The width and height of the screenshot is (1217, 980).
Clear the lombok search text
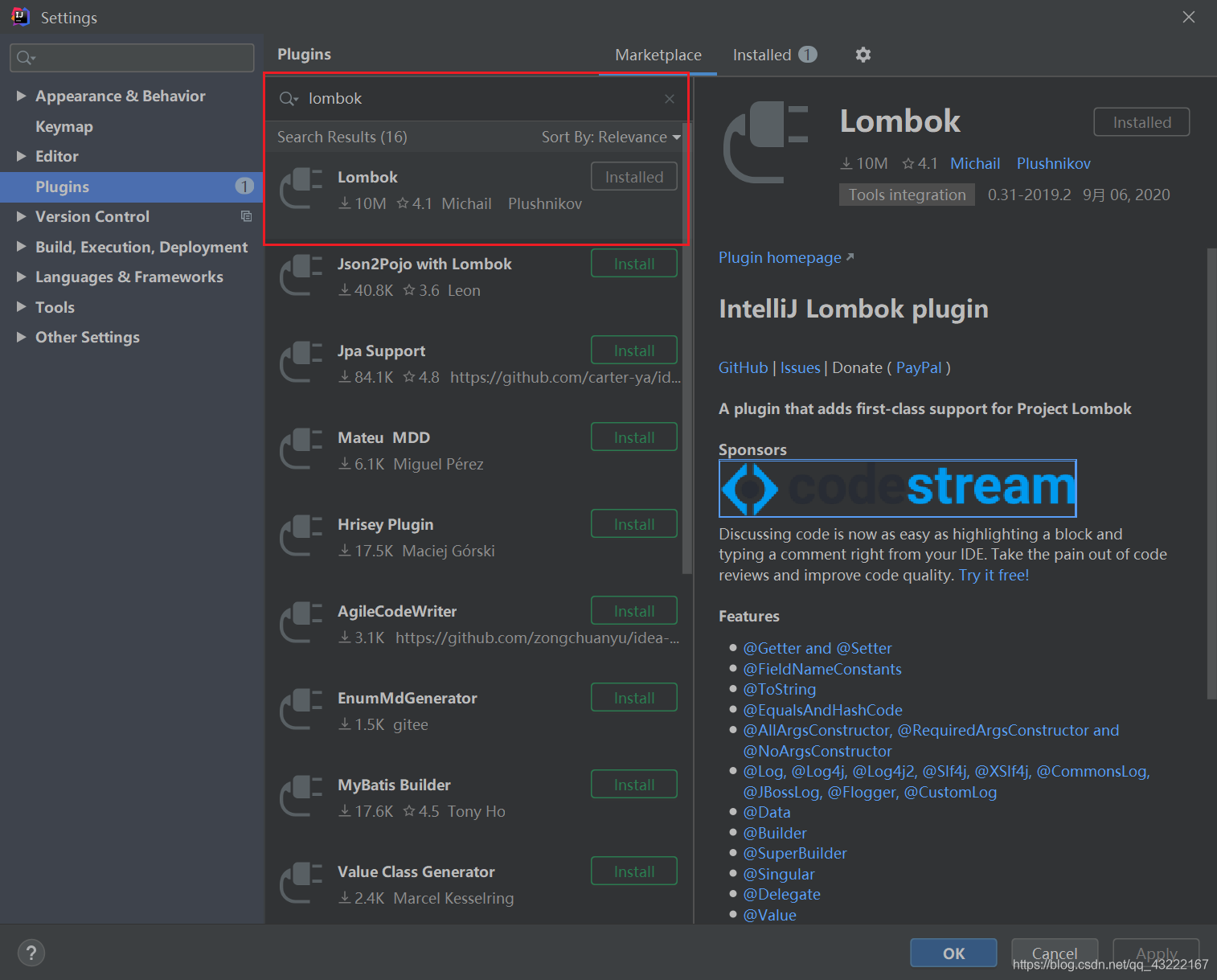click(670, 99)
